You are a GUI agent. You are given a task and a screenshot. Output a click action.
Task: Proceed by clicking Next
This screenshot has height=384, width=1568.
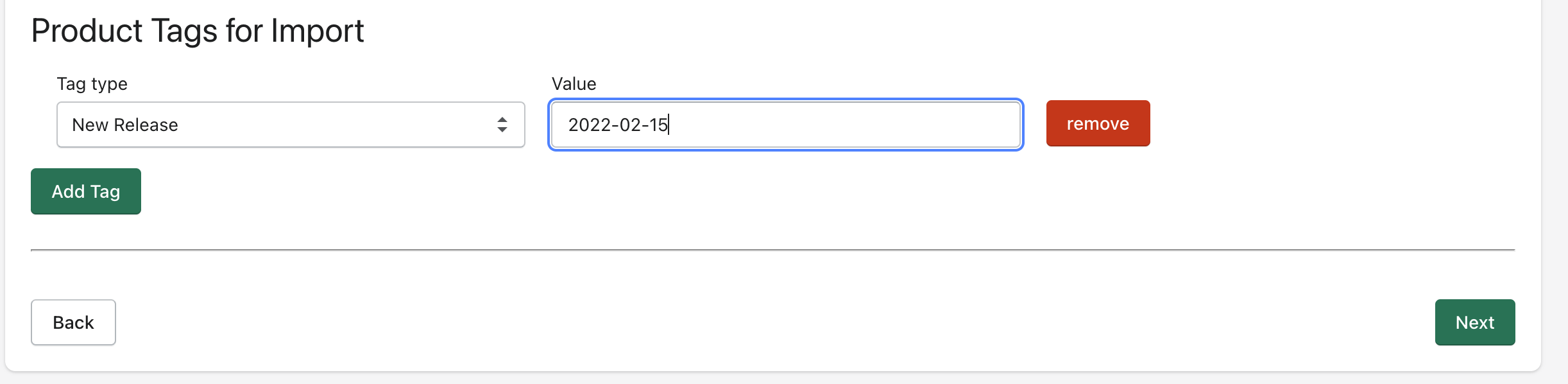click(x=1474, y=322)
